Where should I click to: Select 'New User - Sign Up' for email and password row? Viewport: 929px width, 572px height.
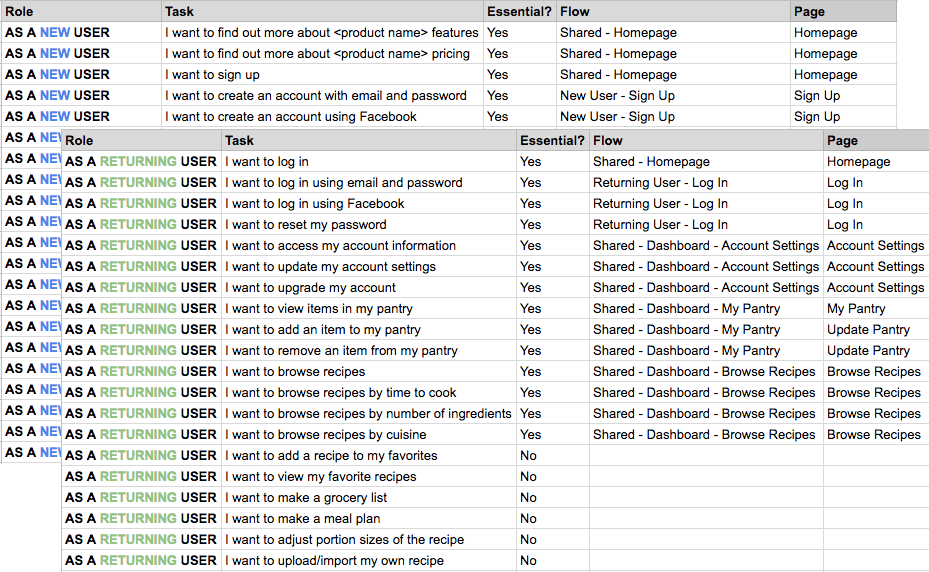[x=617, y=96]
